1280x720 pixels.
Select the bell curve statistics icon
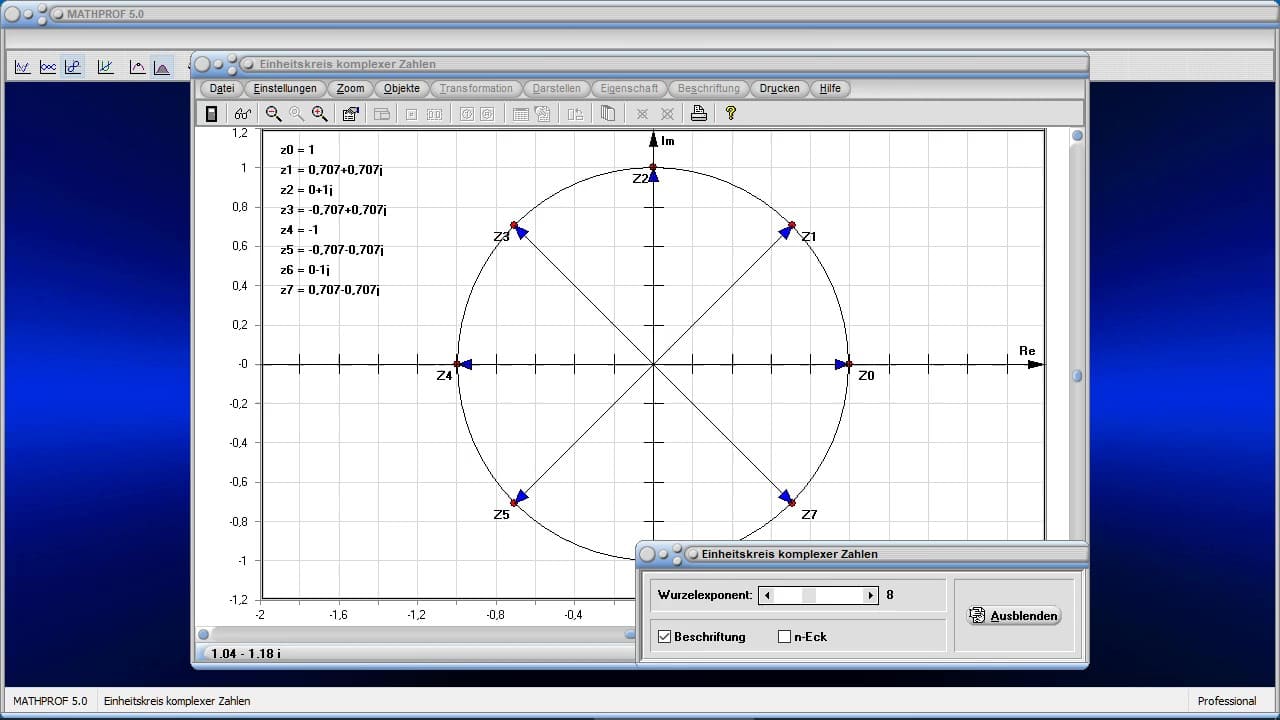tap(161, 67)
